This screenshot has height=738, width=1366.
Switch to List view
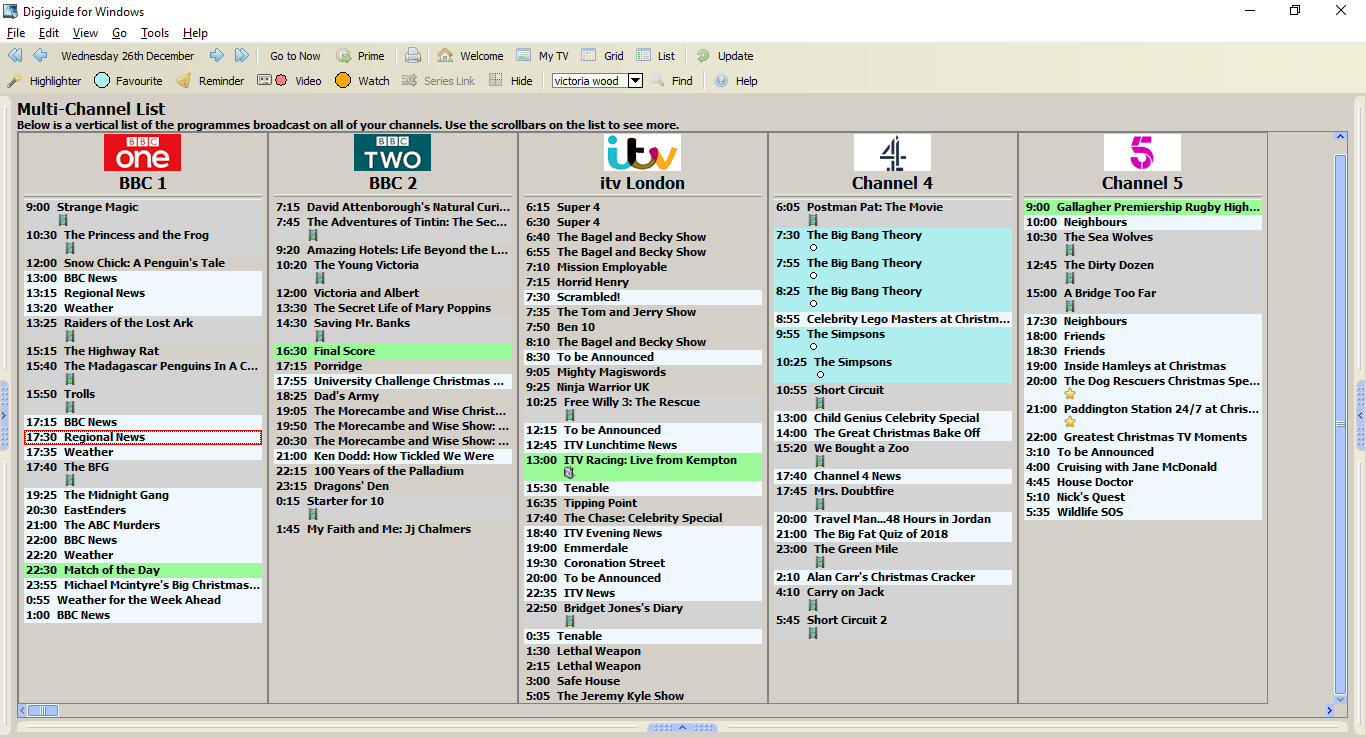[x=656, y=56]
